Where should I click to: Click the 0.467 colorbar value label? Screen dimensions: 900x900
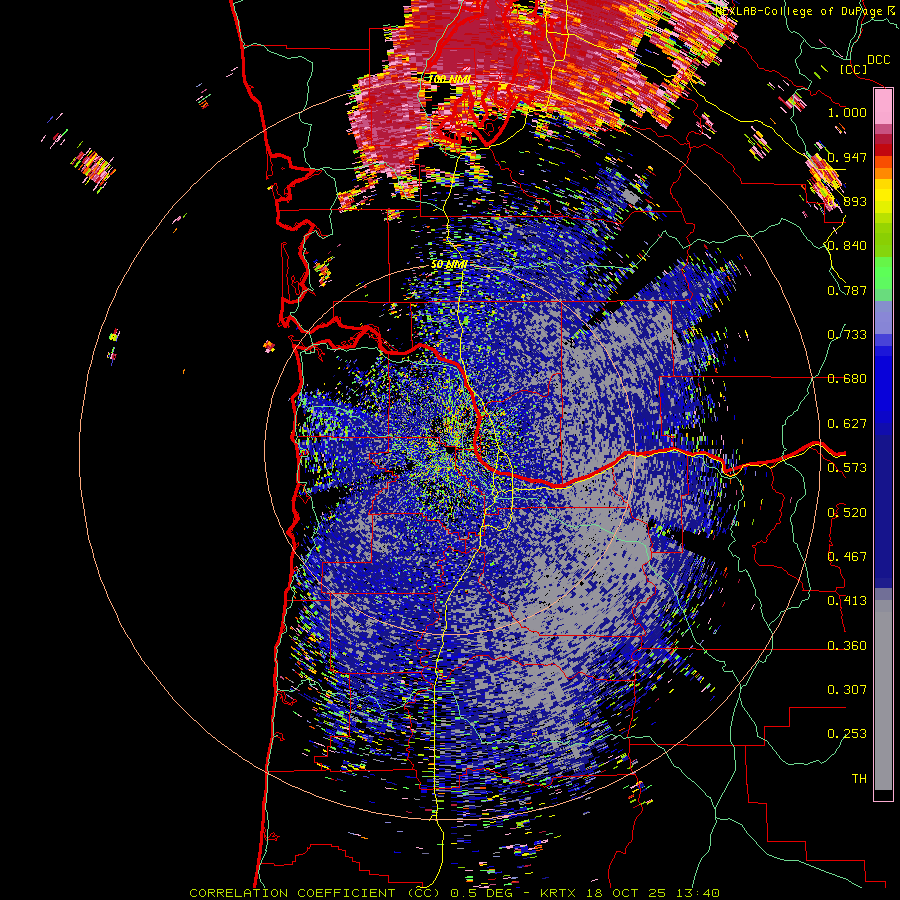pos(847,556)
